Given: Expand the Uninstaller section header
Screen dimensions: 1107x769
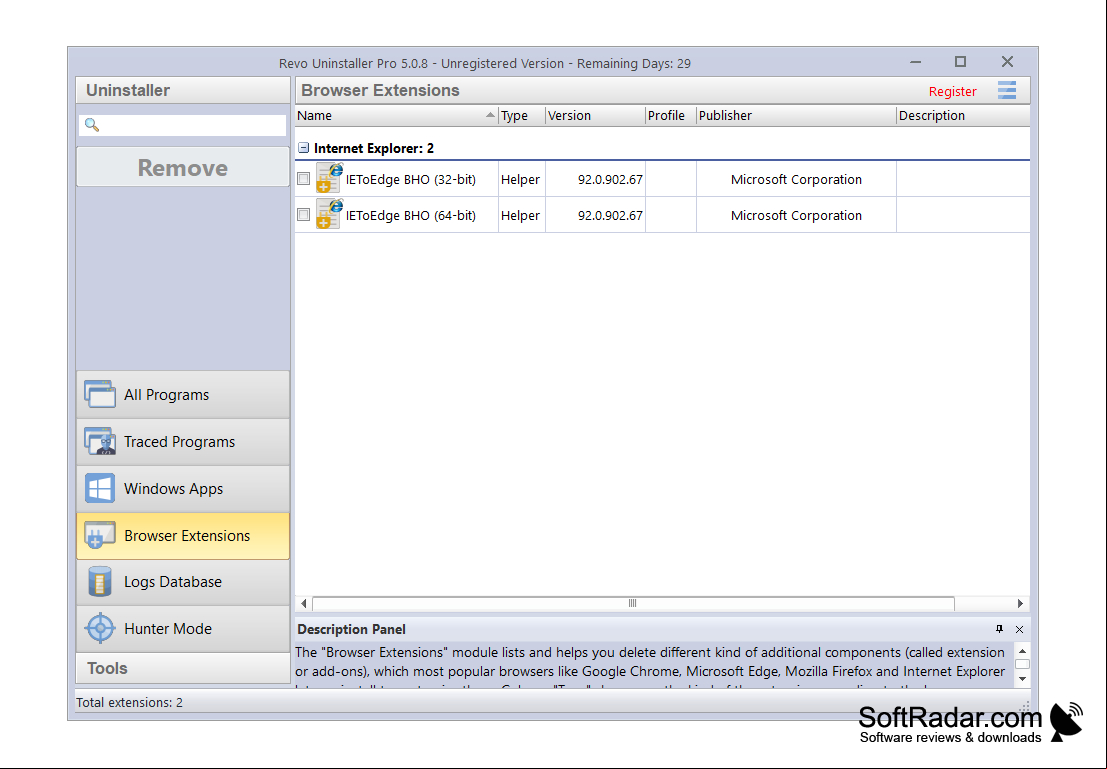Looking at the screenshot, I should pyautogui.click(x=183, y=90).
